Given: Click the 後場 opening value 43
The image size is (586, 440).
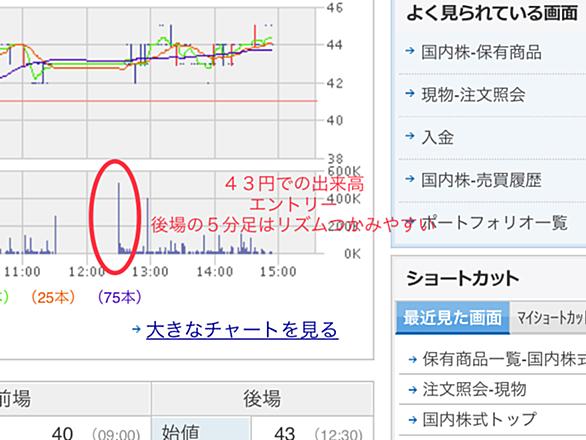Looking at the screenshot, I should (x=284, y=433).
